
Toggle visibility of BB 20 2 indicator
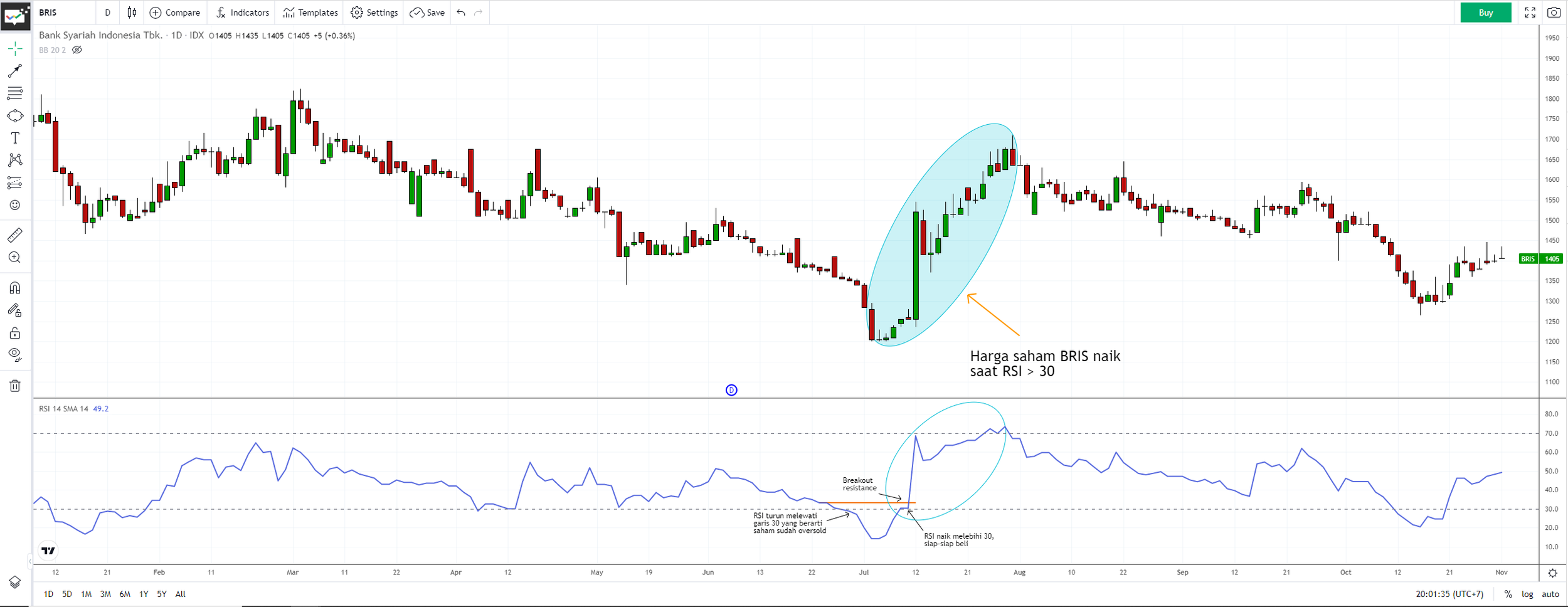77,50
